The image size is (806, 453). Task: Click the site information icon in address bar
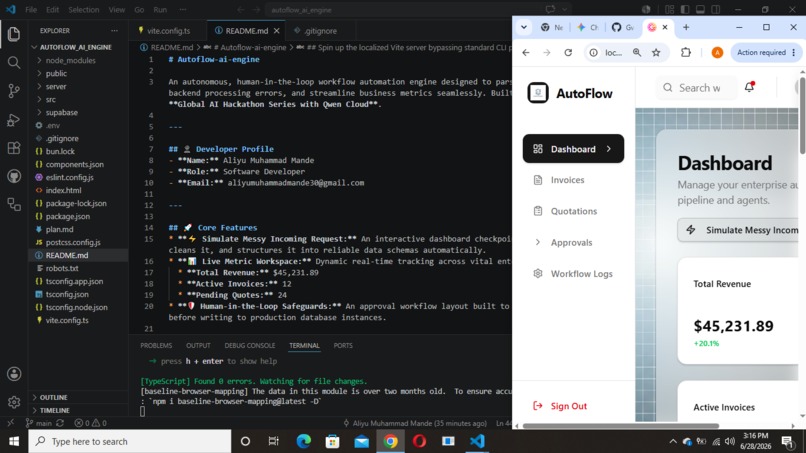click(x=594, y=52)
